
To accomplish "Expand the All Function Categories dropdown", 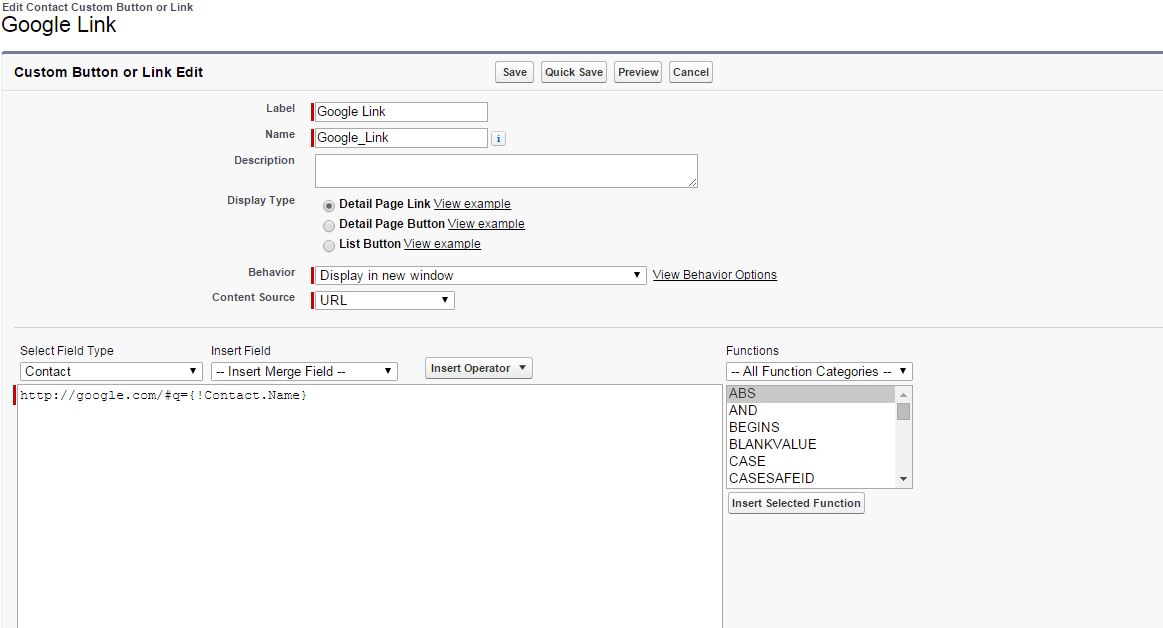I will coord(819,371).
